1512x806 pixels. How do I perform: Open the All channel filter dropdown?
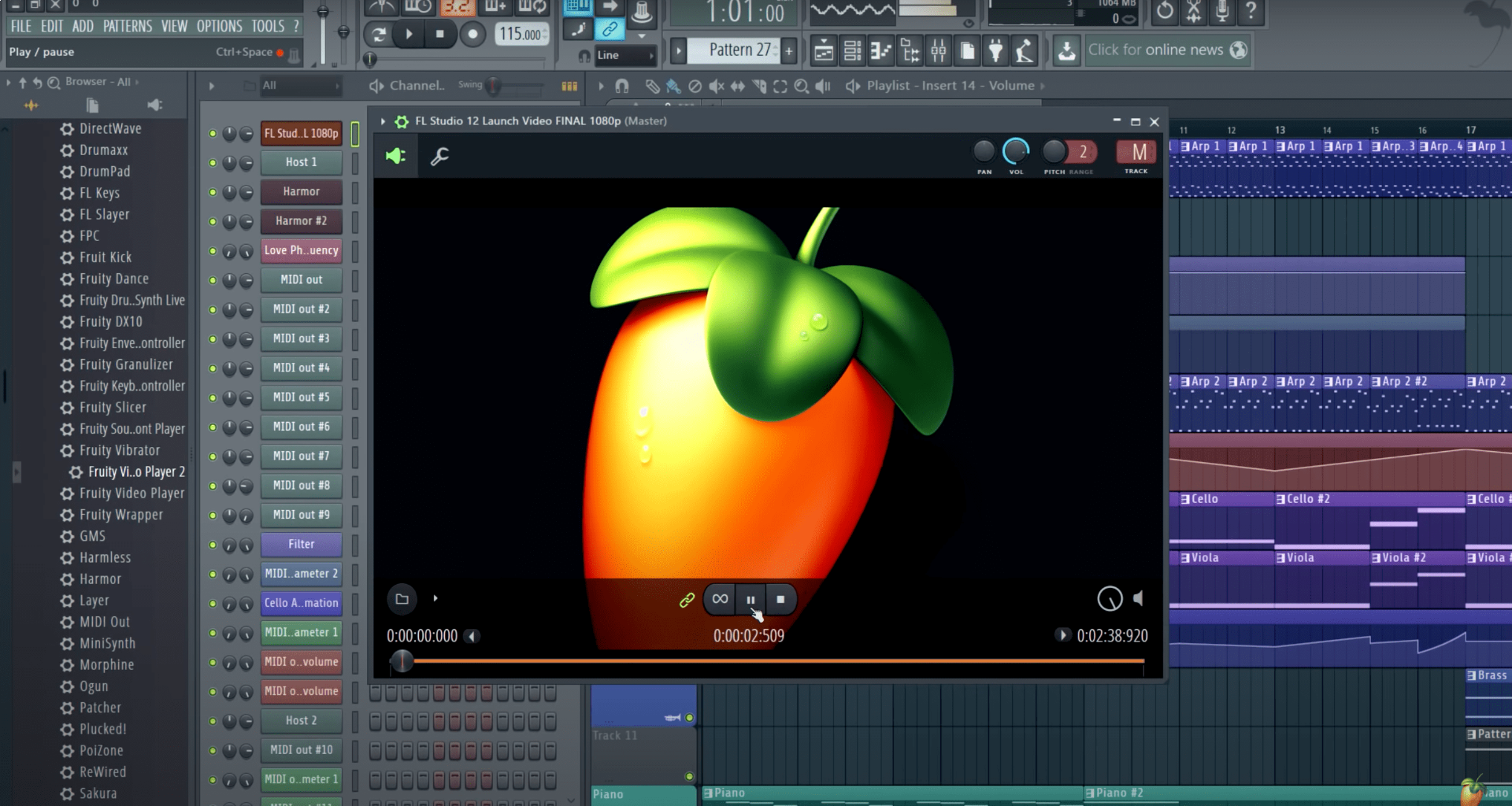click(x=302, y=86)
